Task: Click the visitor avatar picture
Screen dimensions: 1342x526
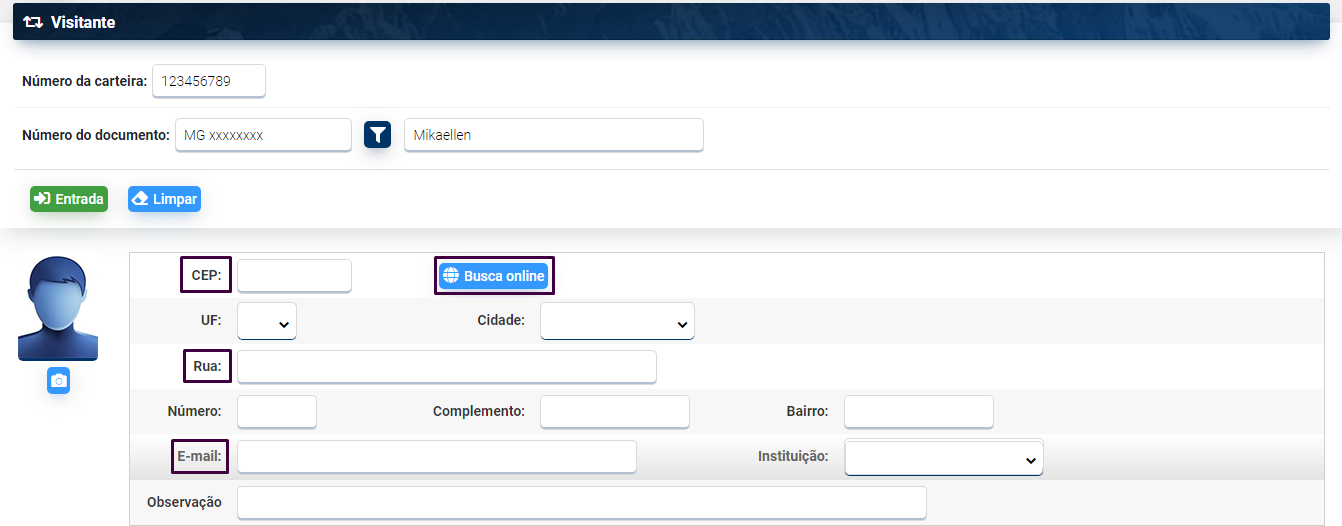Action: pos(58,308)
